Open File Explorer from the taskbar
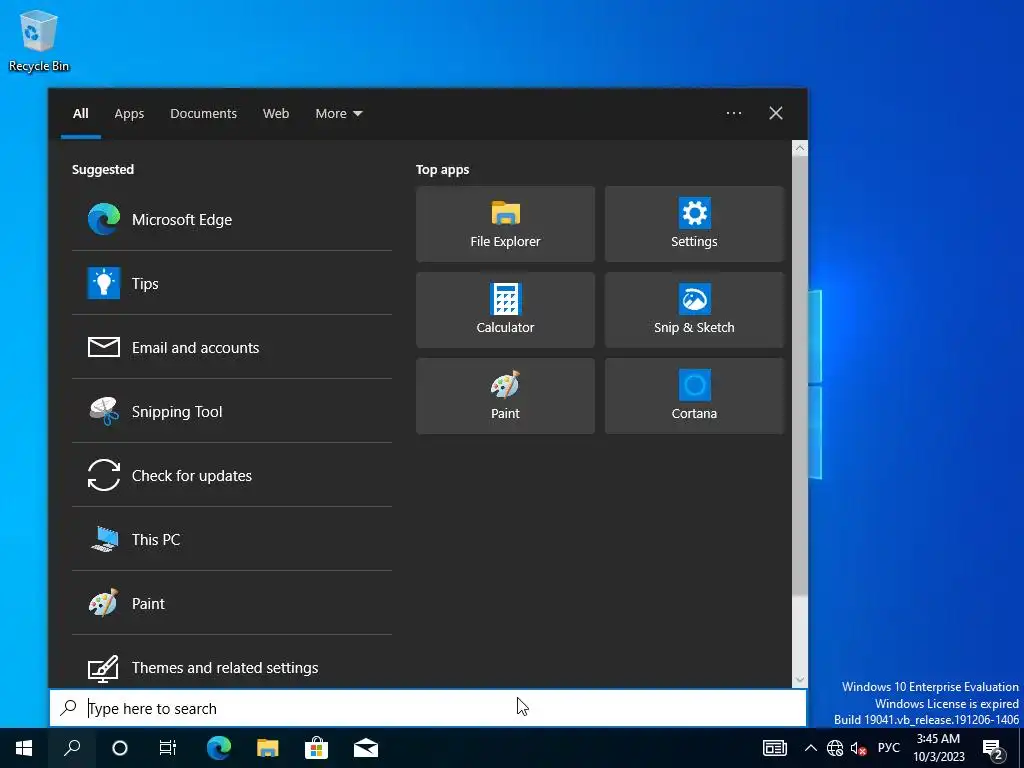The width and height of the screenshot is (1024, 768). [x=268, y=748]
